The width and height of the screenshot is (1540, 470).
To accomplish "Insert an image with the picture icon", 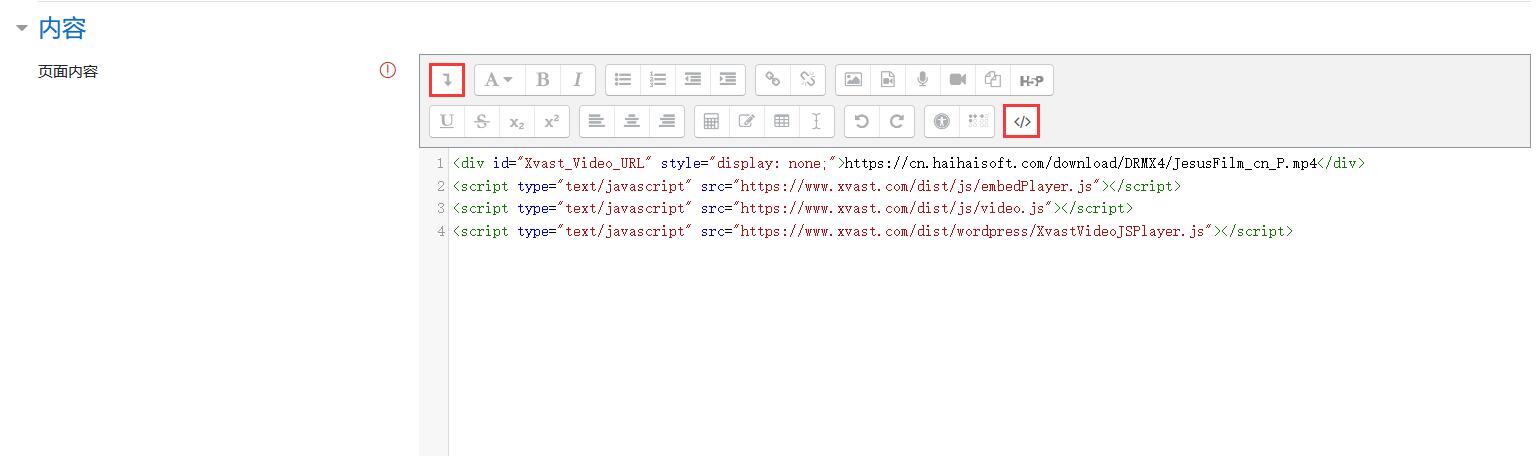I will point(853,80).
